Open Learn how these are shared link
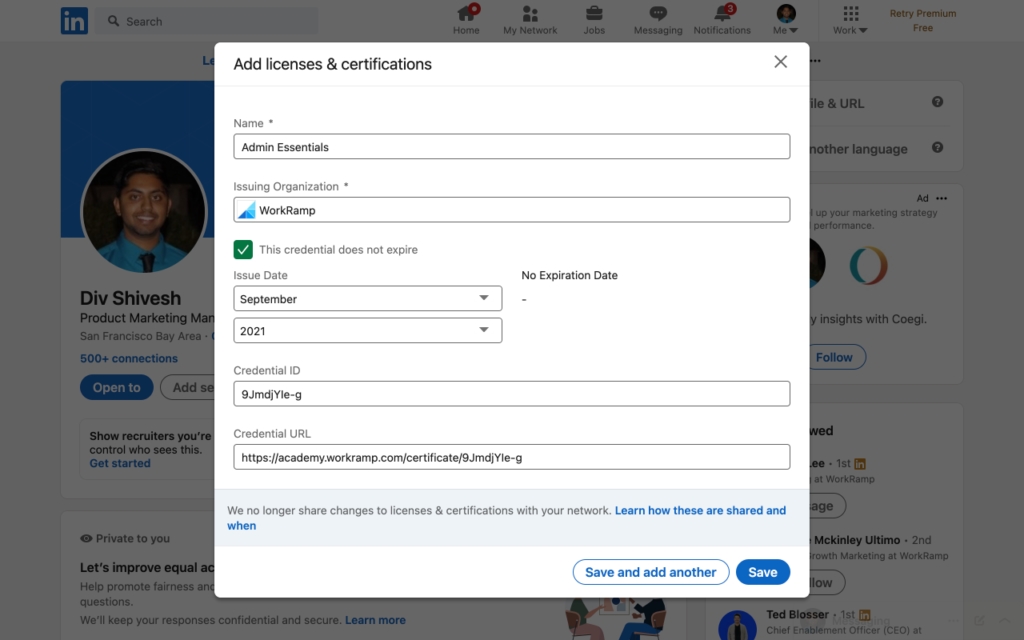Screen dimensions: 1024x640 [700, 511]
